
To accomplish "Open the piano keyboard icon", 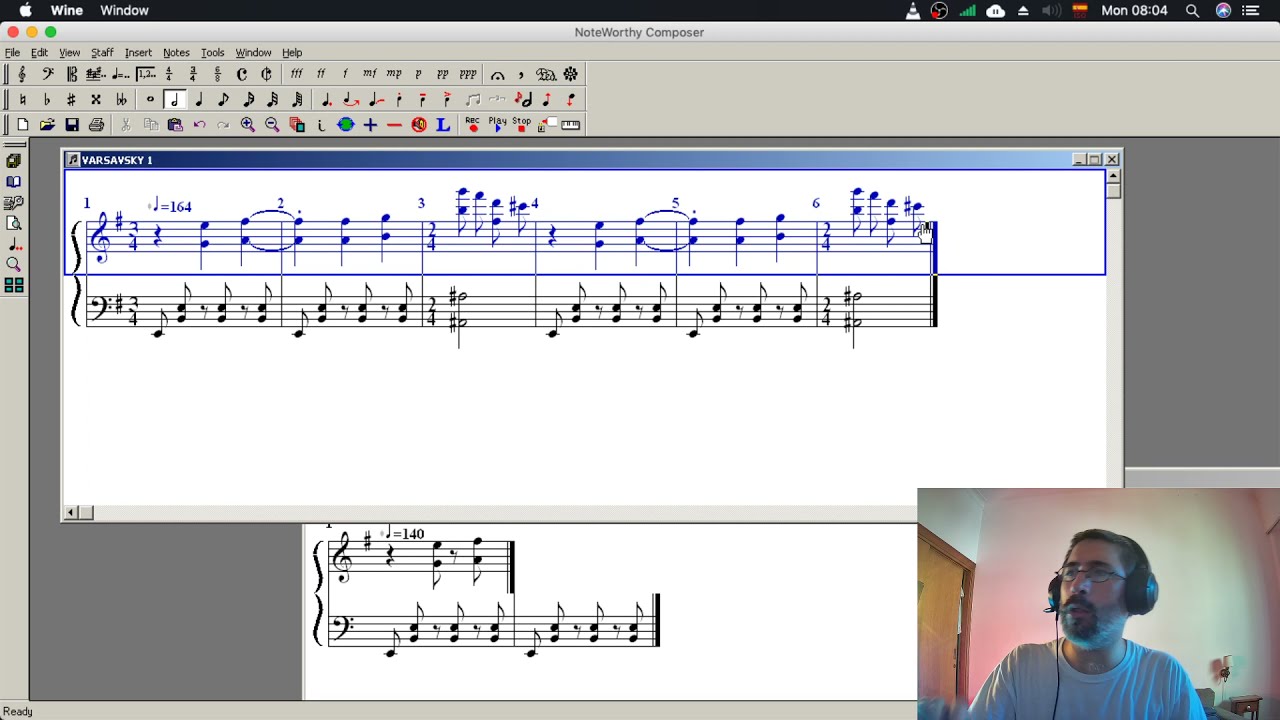I will click(570, 124).
